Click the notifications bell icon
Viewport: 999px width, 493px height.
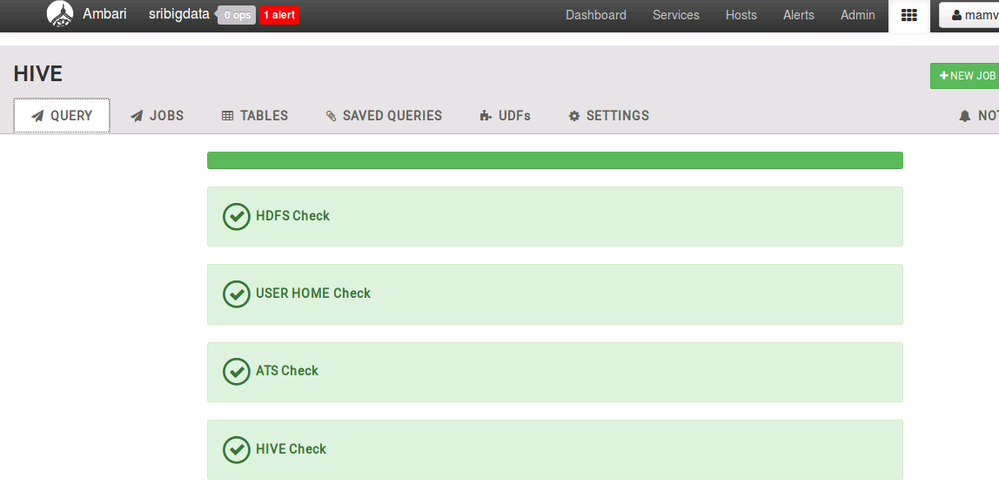(965, 116)
